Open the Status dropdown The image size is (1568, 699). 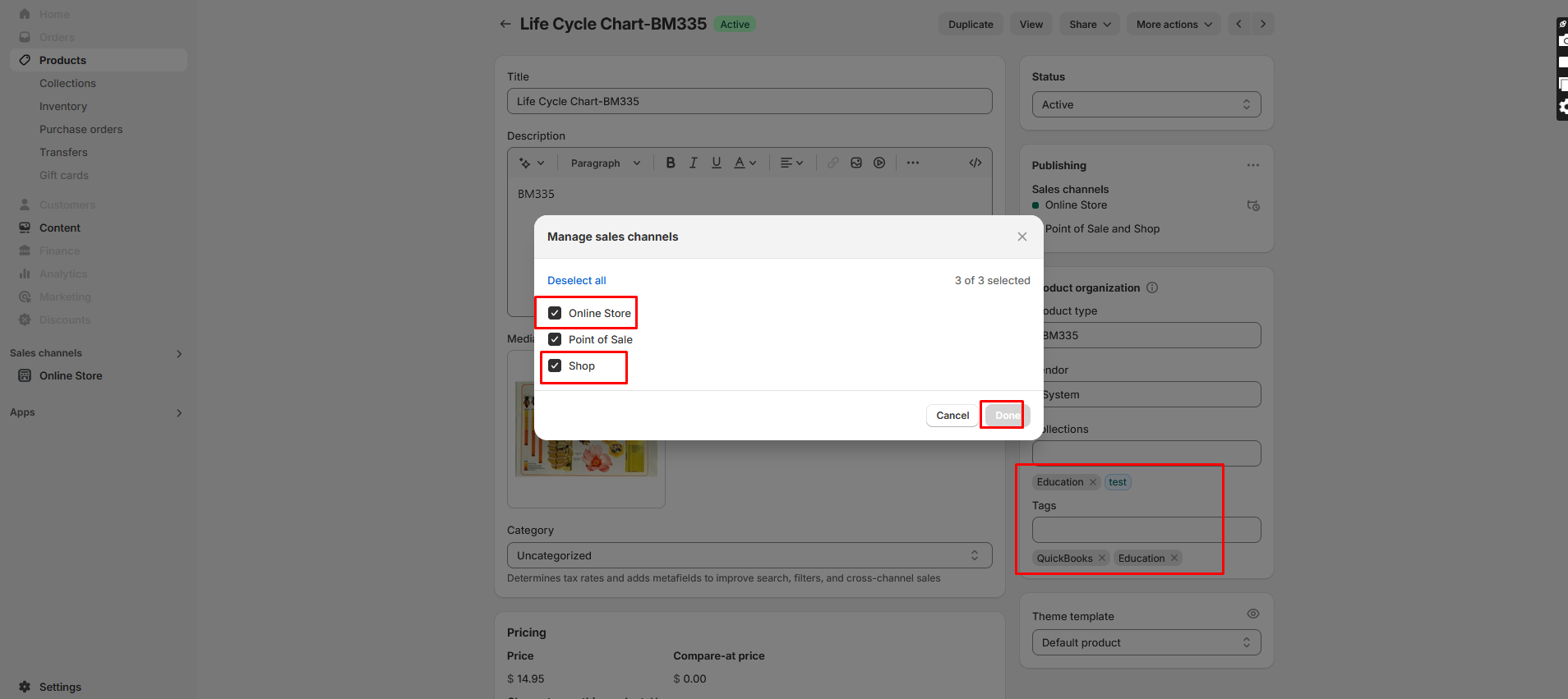pyautogui.click(x=1146, y=104)
